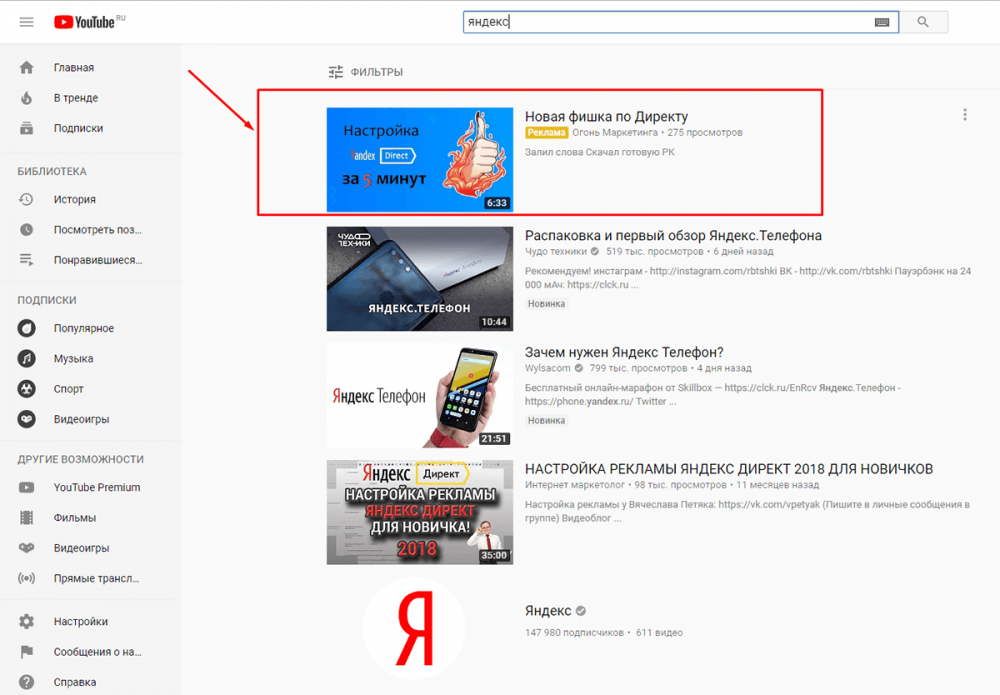1000x695 pixels.
Task: Open three-dot menu for the ad video
Action: coord(965,115)
